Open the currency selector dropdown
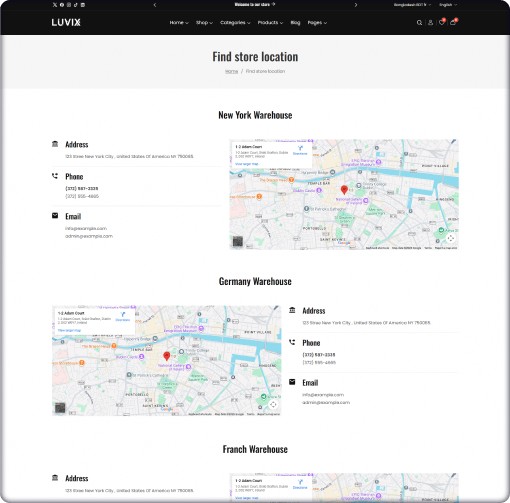Image resolution: width=510 pixels, height=503 pixels. (412, 5)
